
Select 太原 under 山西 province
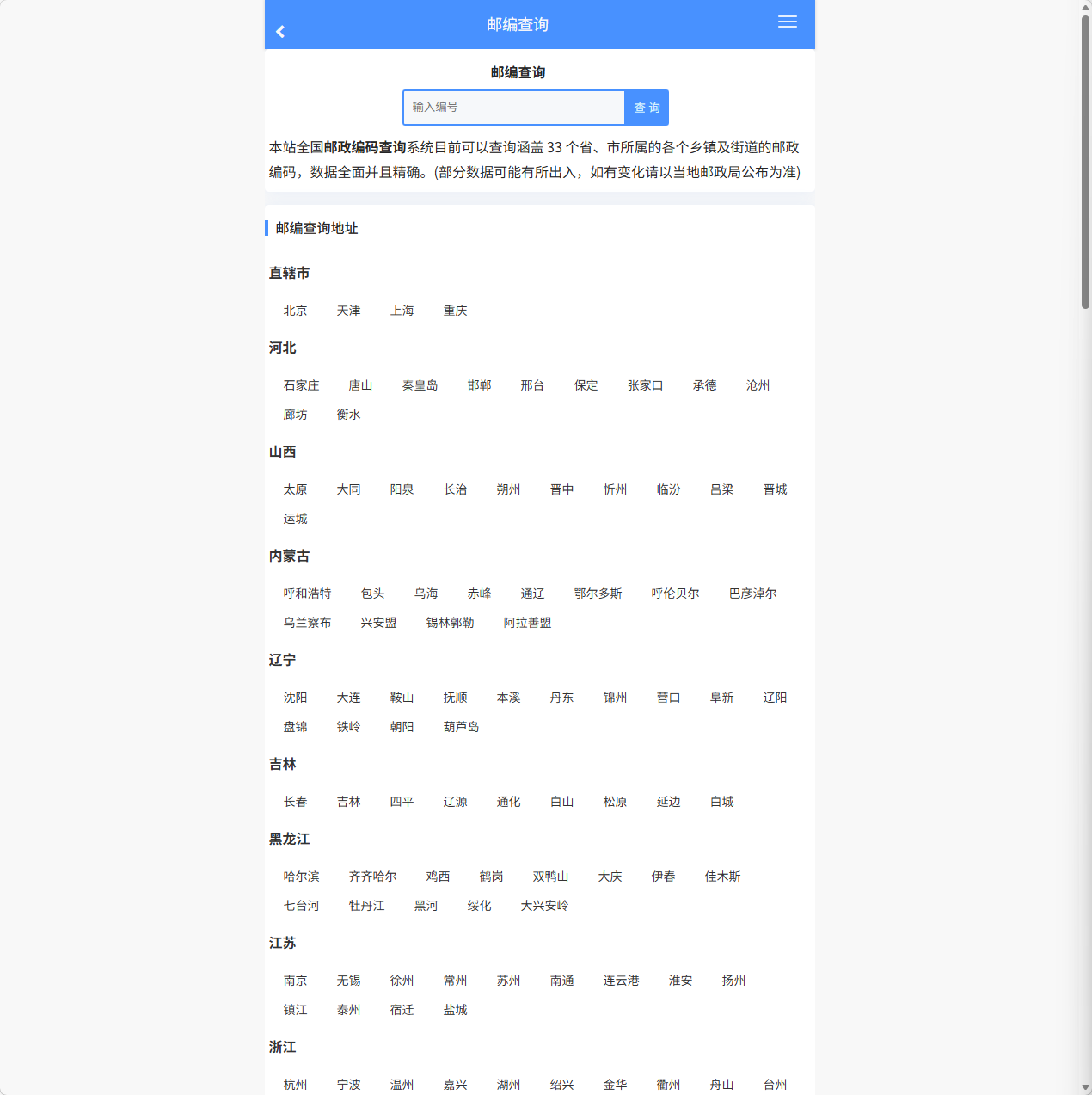pyautogui.click(x=295, y=489)
